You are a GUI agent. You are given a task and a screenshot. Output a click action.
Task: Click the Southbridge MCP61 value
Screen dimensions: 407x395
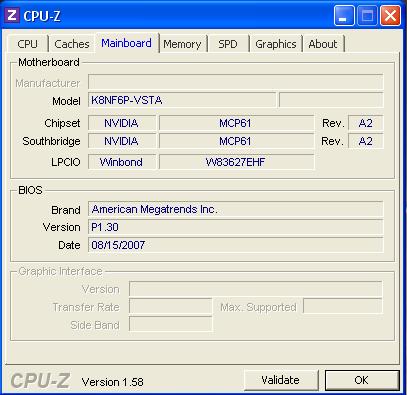(x=236, y=141)
